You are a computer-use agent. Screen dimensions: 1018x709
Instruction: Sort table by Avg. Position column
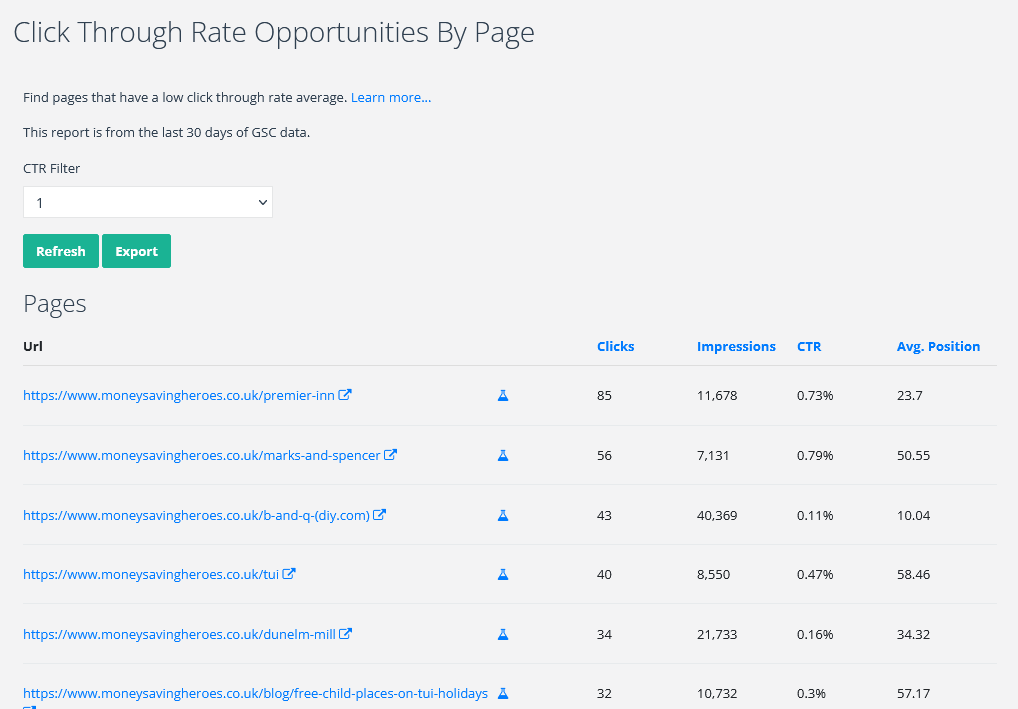tap(938, 347)
